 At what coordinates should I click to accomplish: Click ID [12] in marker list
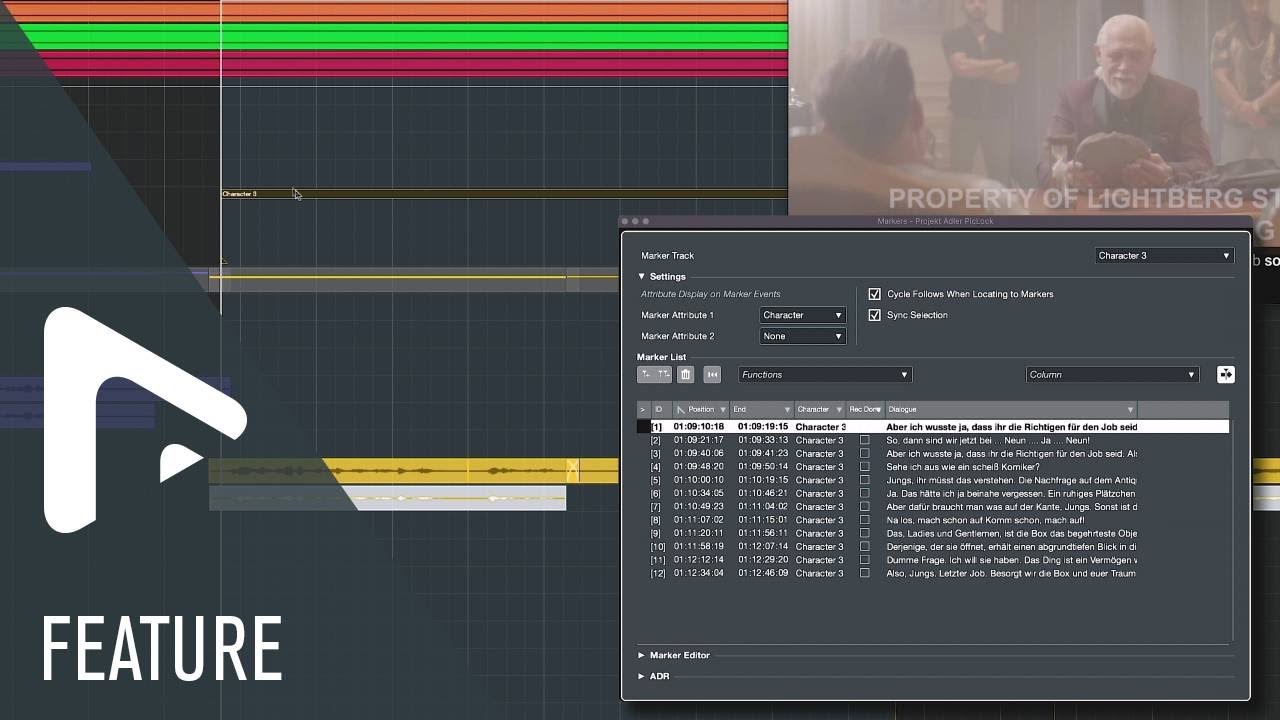(x=657, y=573)
